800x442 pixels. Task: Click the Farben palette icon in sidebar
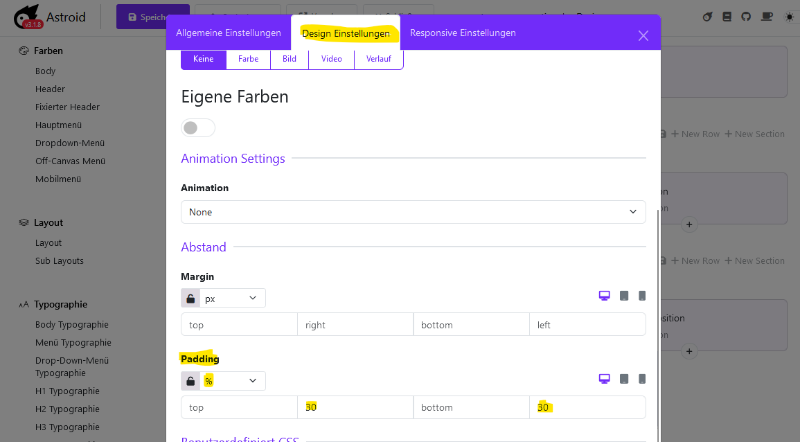click(x=23, y=51)
